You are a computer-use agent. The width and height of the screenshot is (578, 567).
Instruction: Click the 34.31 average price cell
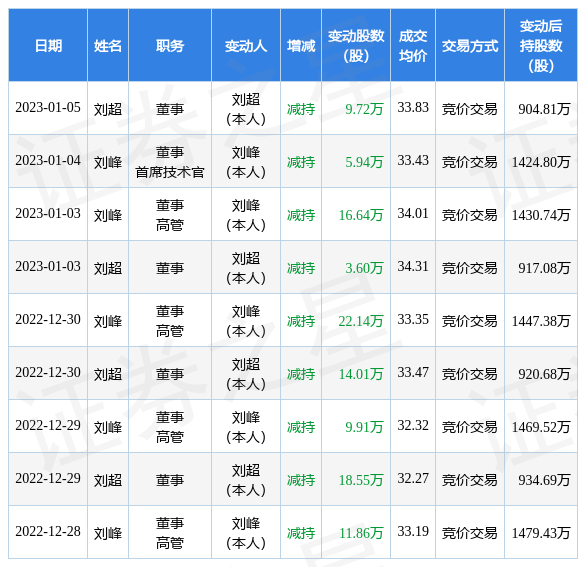[413, 267]
